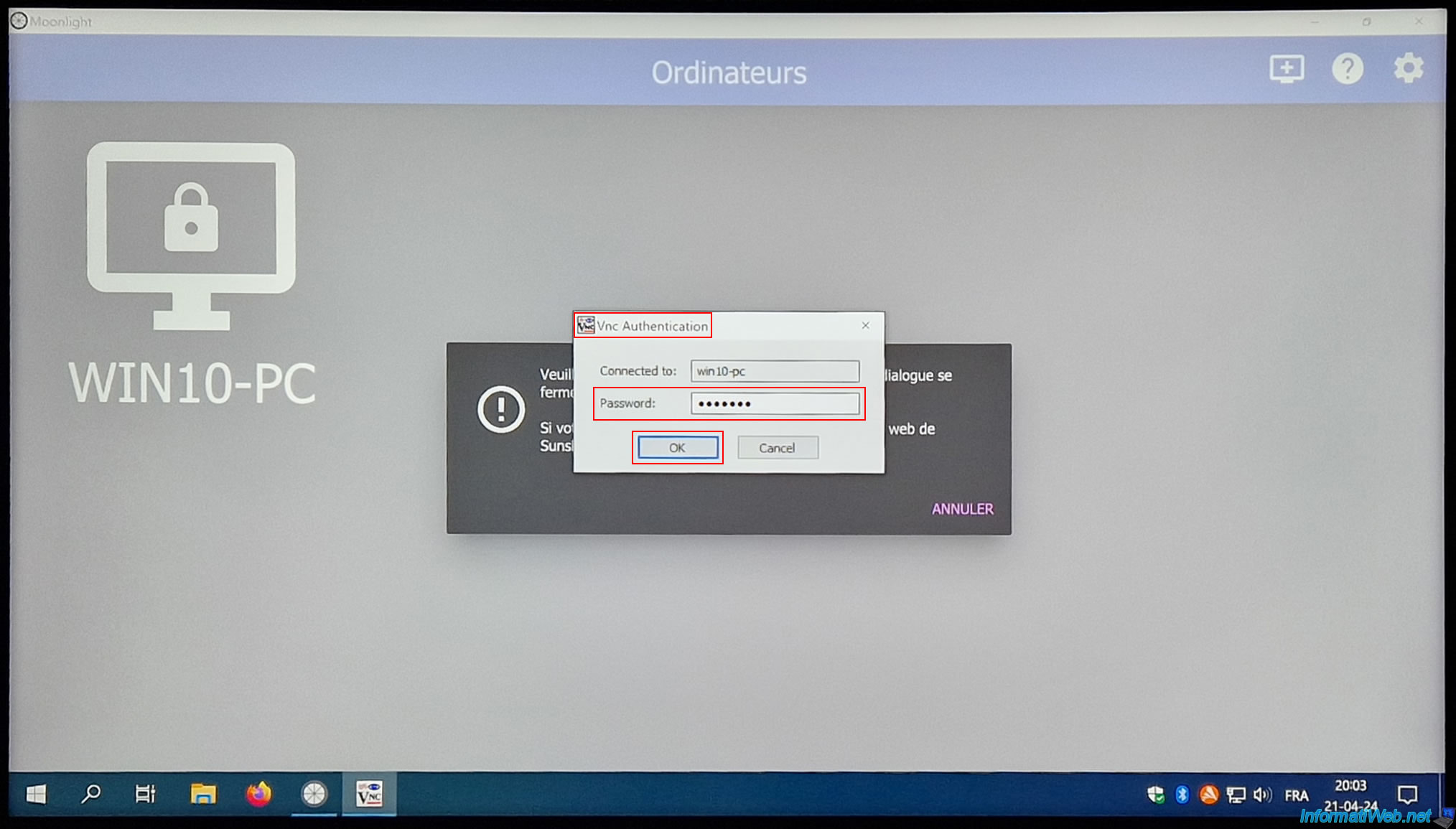Open File Explorer from the taskbar
The height and width of the screenshot is (829, 1456).
[x=203, y=794]
